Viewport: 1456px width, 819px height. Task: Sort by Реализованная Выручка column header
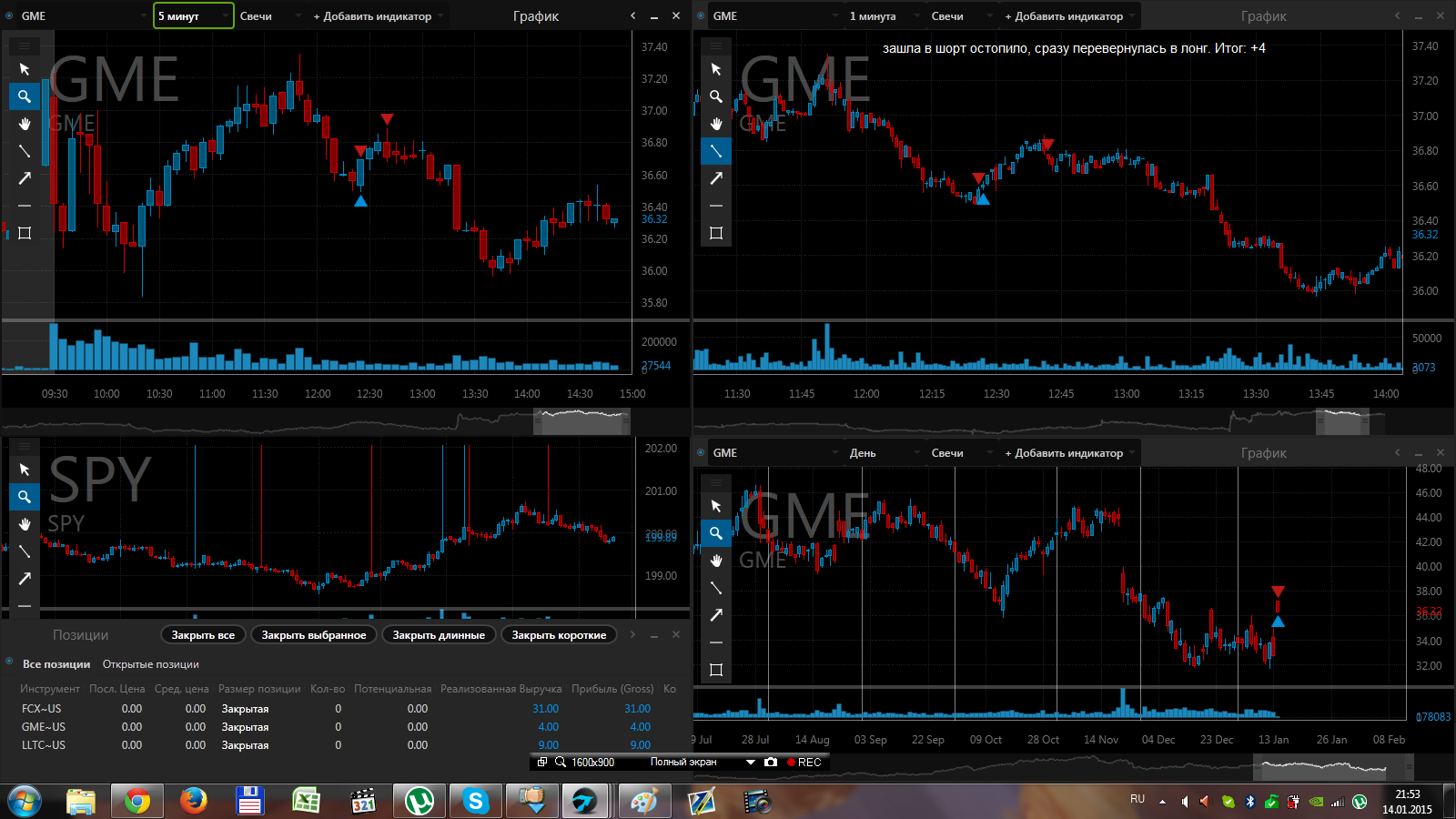[x=501, y=689]
